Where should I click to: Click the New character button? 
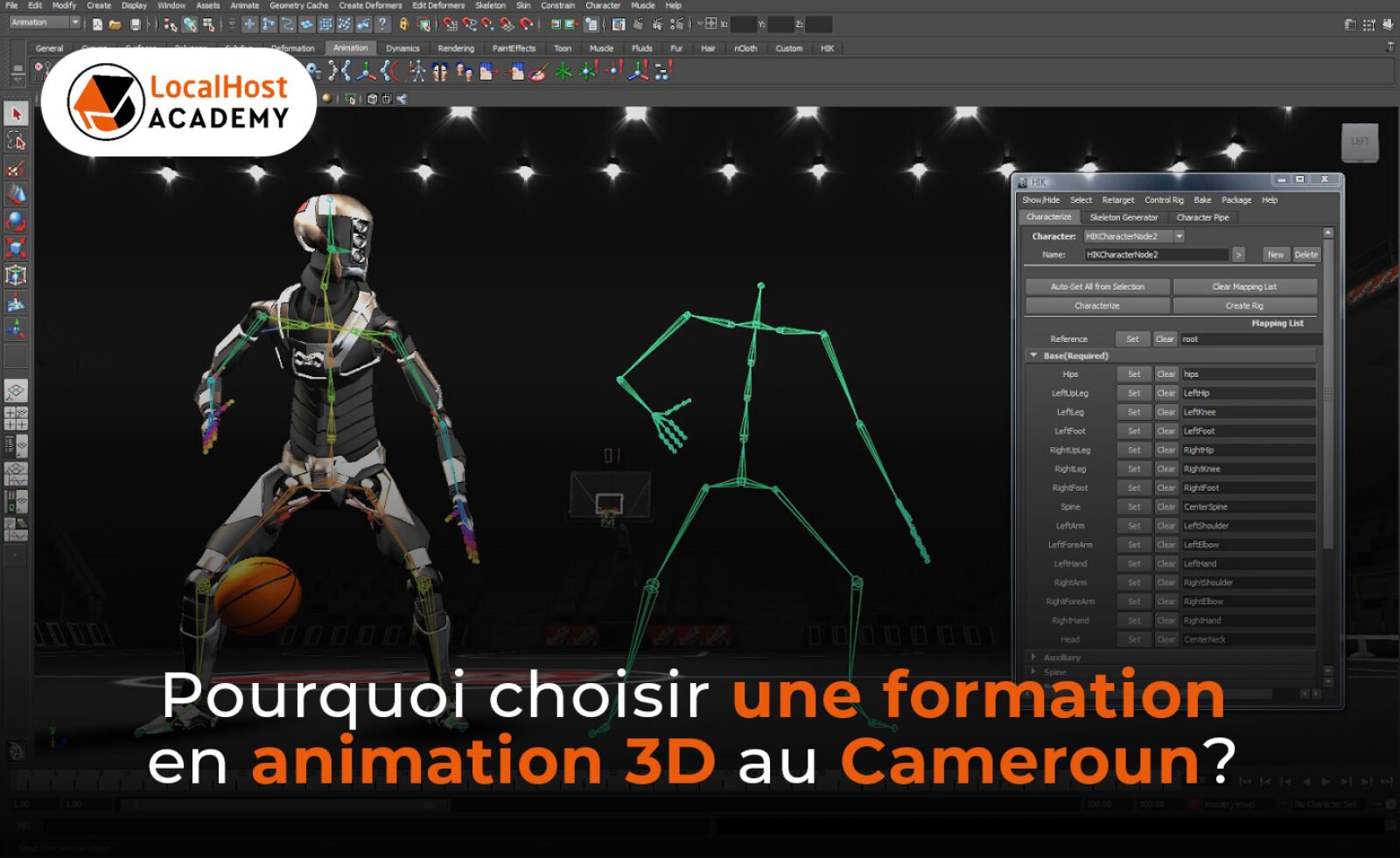(1276, 255)
